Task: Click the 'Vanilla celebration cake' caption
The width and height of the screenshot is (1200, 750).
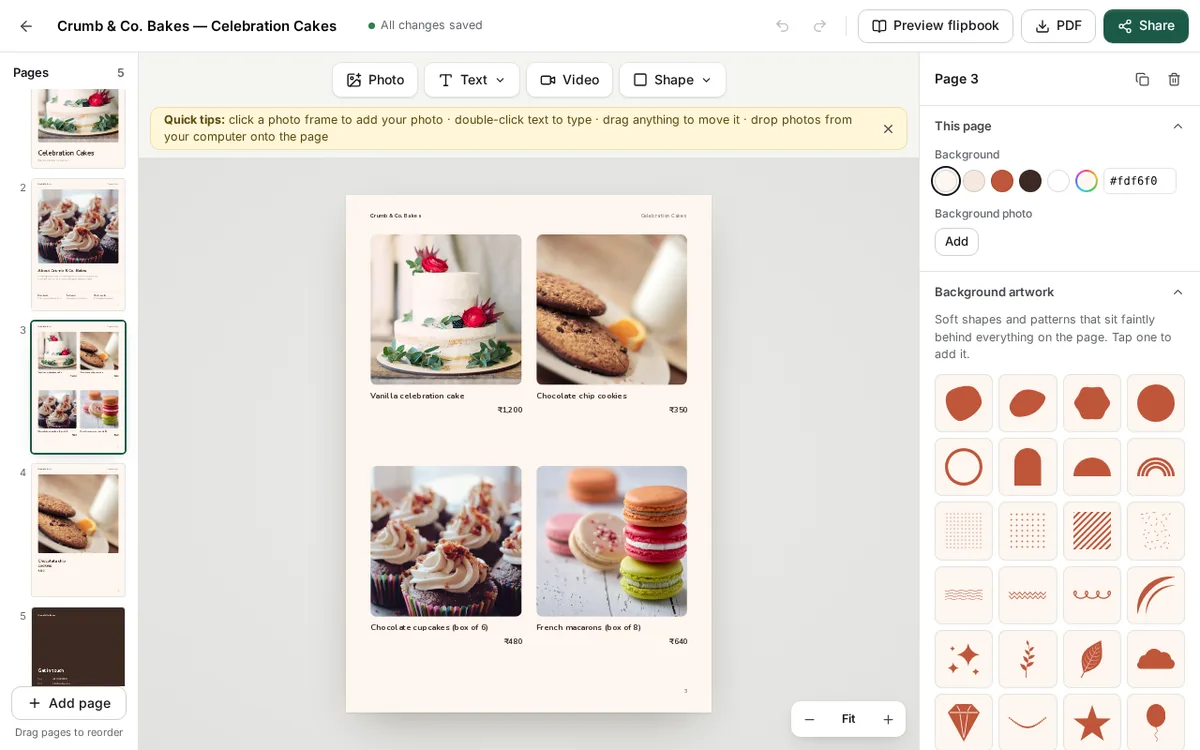Action: click(417, 396)
